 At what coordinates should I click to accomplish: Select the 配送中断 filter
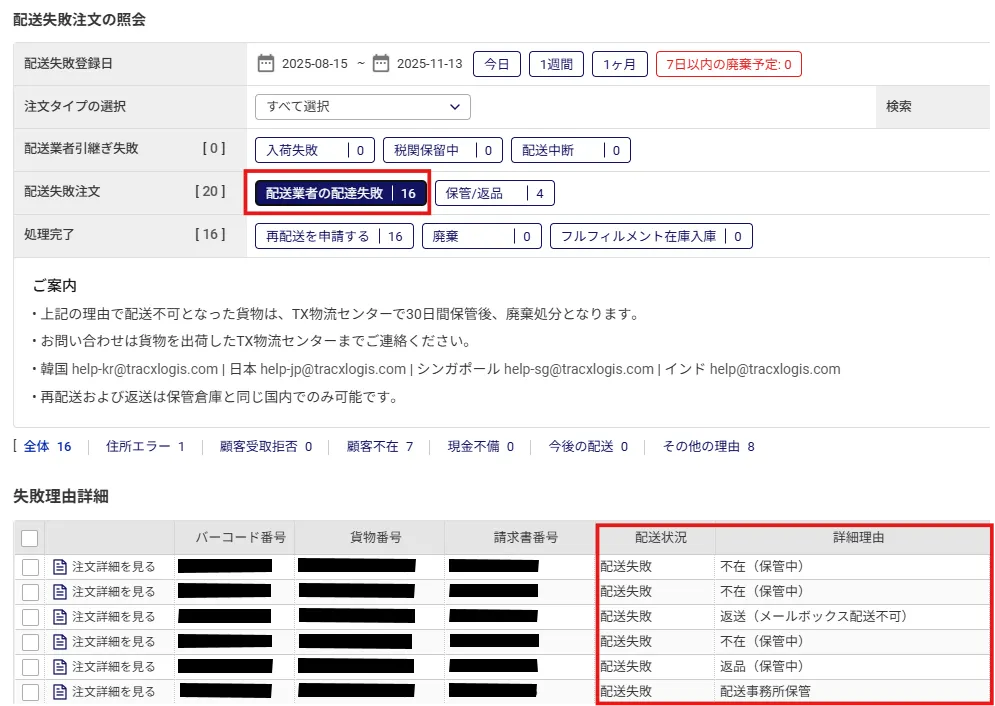[570, 150]
